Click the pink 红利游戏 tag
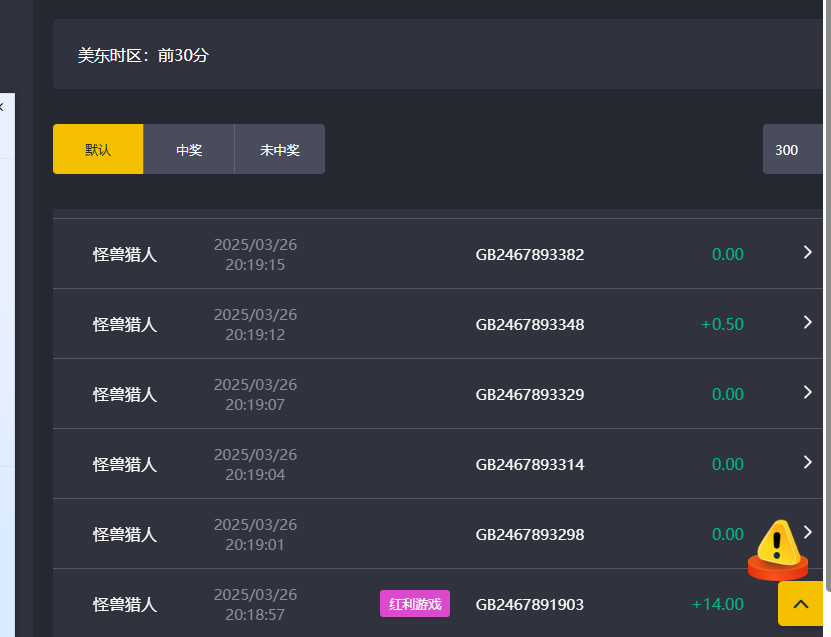This screenshot has height=637, width=831. pyautogui.click(x=414, y=604)
